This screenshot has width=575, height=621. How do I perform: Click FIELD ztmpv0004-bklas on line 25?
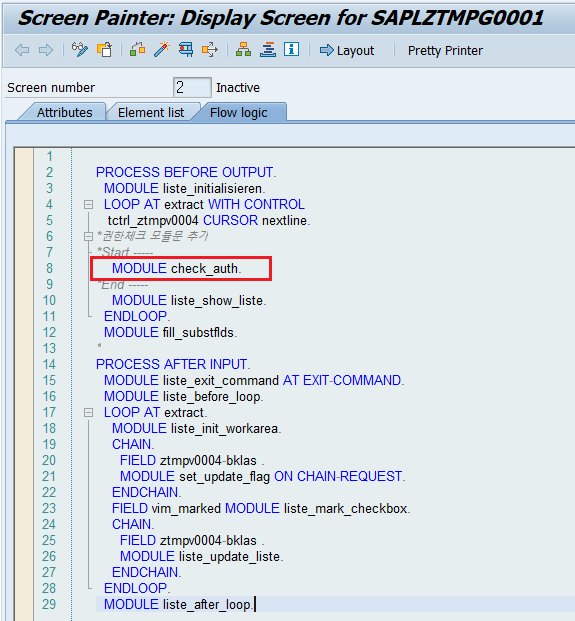click(192, 541)
